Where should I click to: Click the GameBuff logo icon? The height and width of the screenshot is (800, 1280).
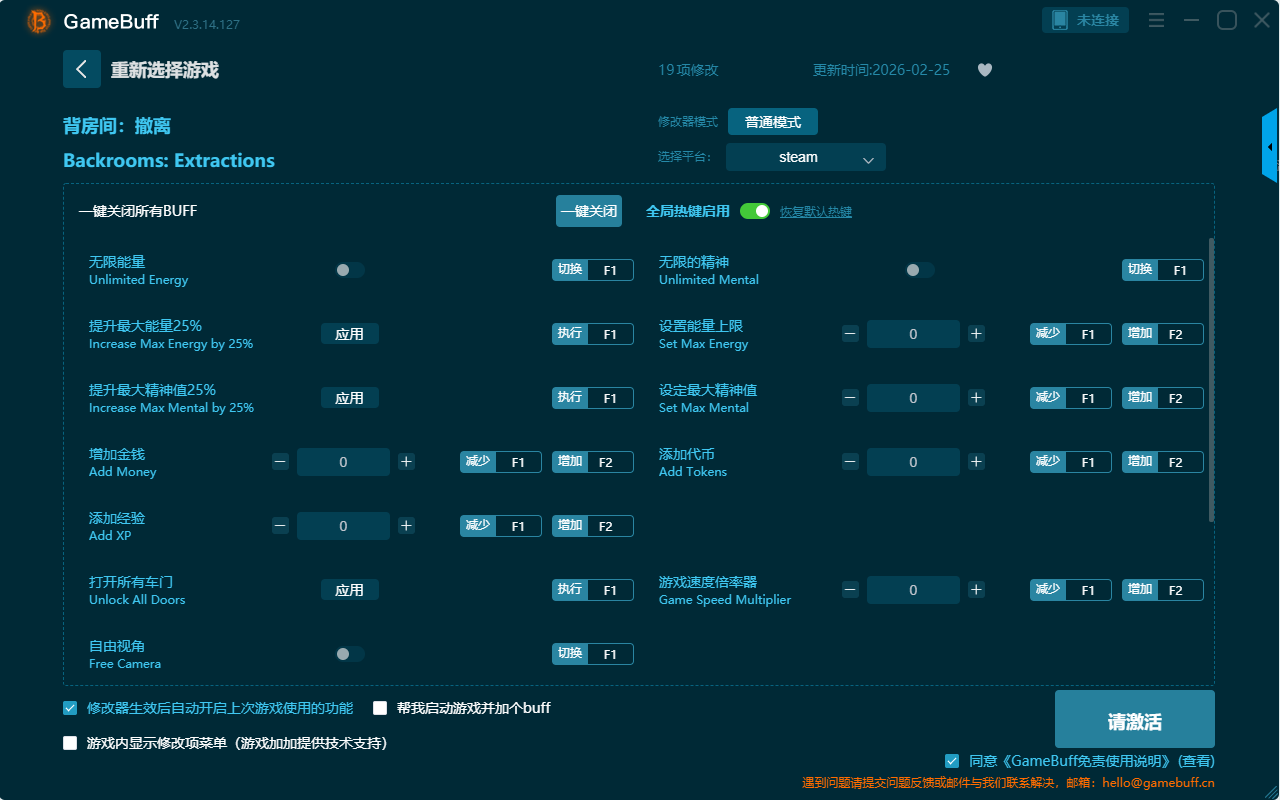click(39, 21)
